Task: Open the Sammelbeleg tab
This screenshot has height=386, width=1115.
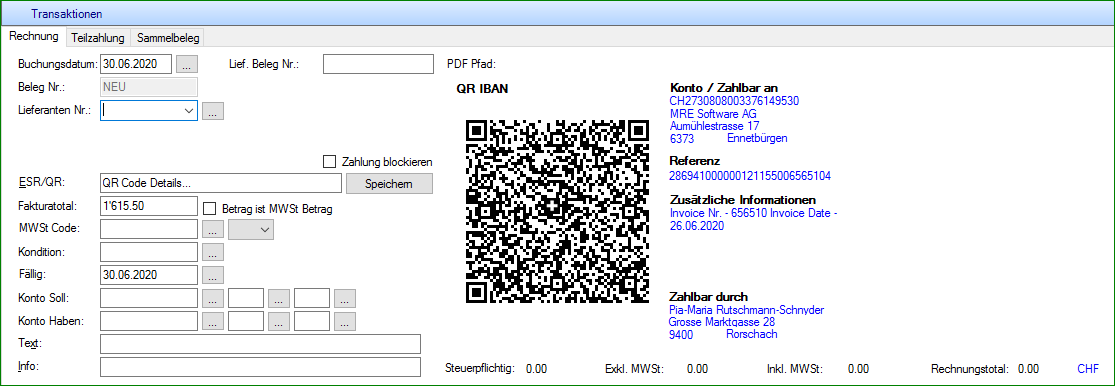Action: coord(168,38)
